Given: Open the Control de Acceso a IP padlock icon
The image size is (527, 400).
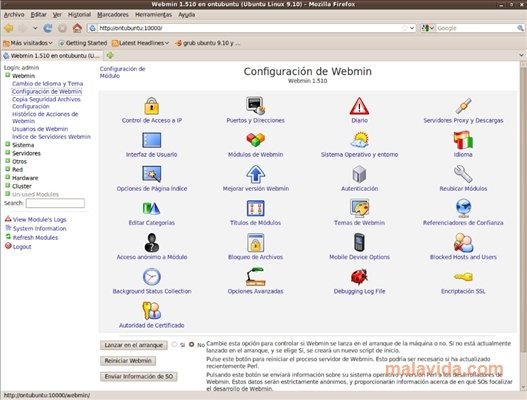Looking at the screenshot, I should [152, 106].
